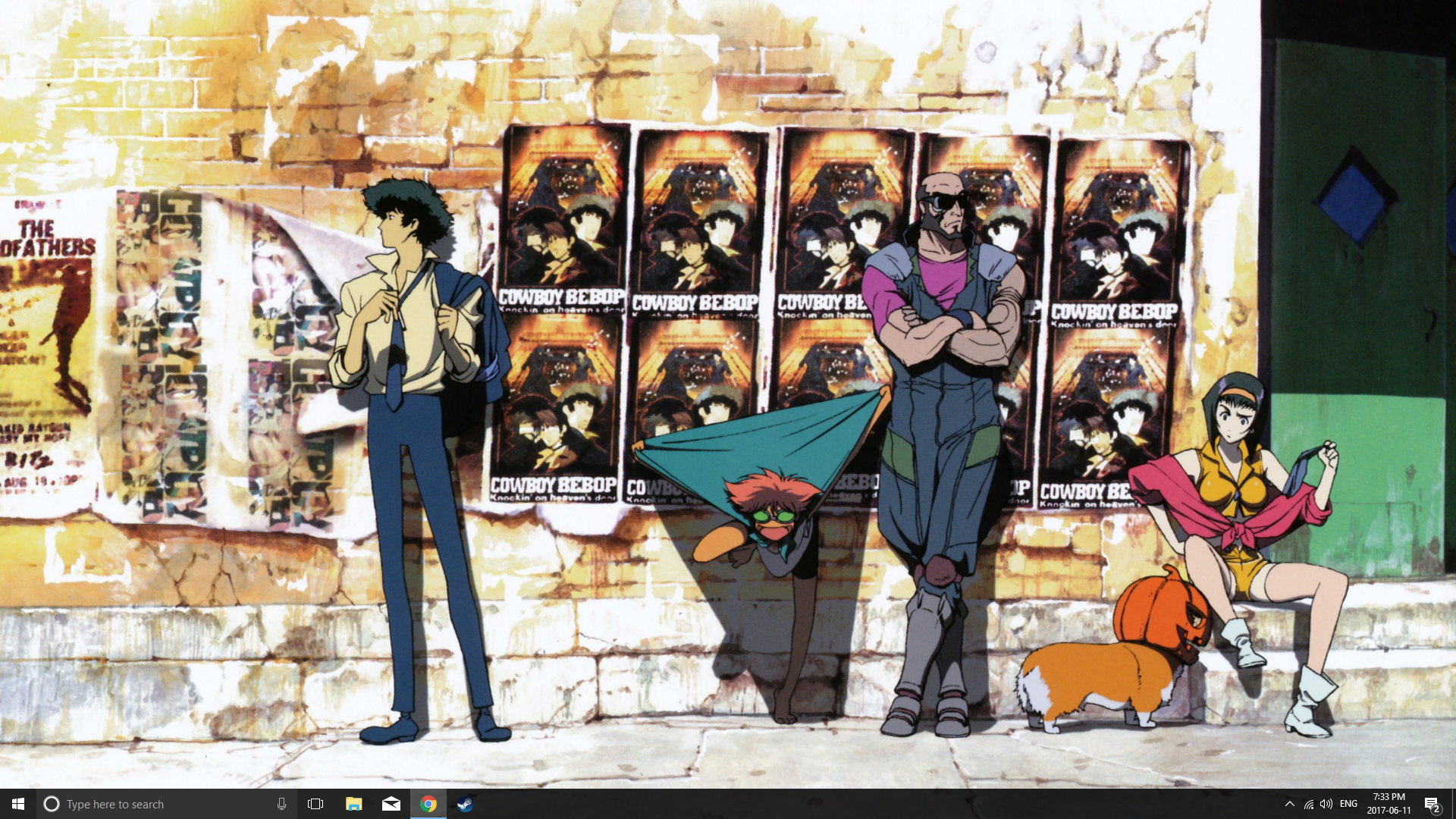The image size is (1456, 819).
Task: Activate the Cortana microphone icon
Action: 281,804
